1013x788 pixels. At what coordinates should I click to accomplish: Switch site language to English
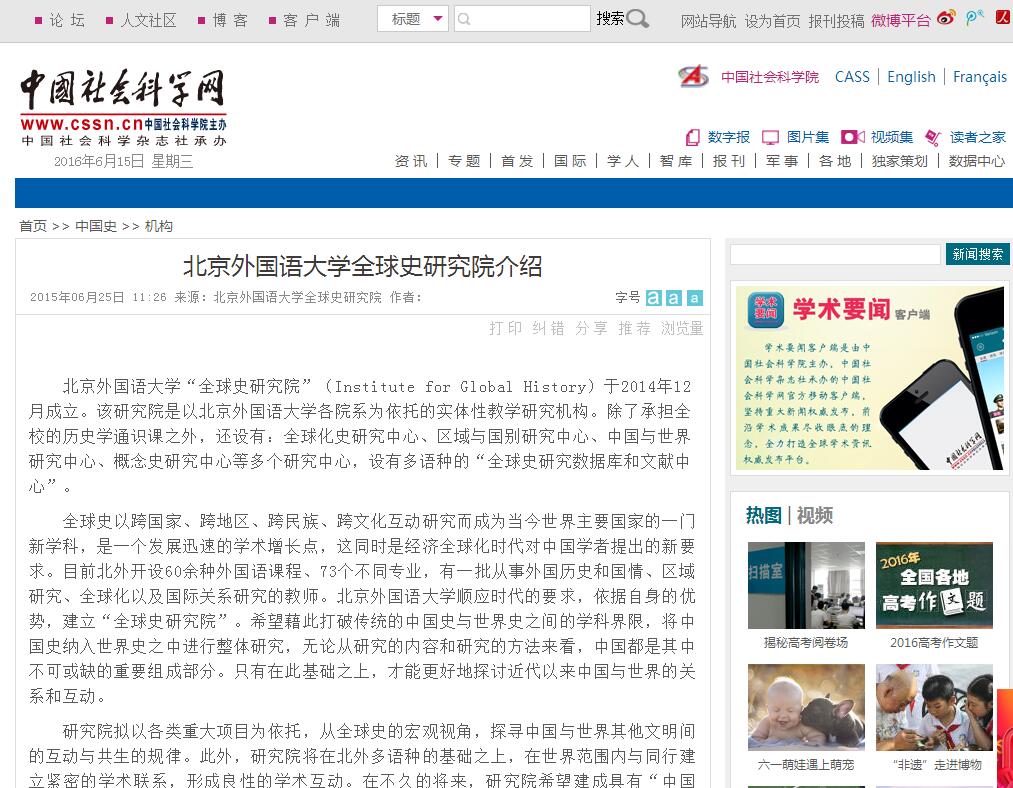point(911,77)
